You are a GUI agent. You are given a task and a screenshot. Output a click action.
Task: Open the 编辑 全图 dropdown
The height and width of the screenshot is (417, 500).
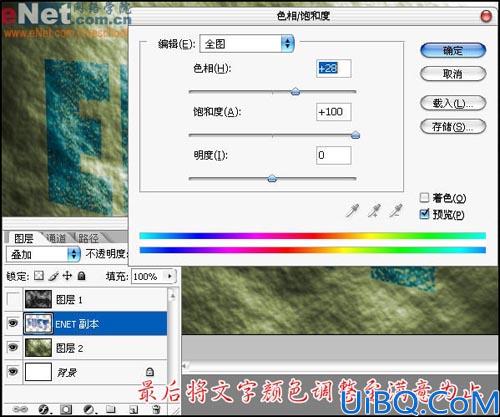point(247,44)
